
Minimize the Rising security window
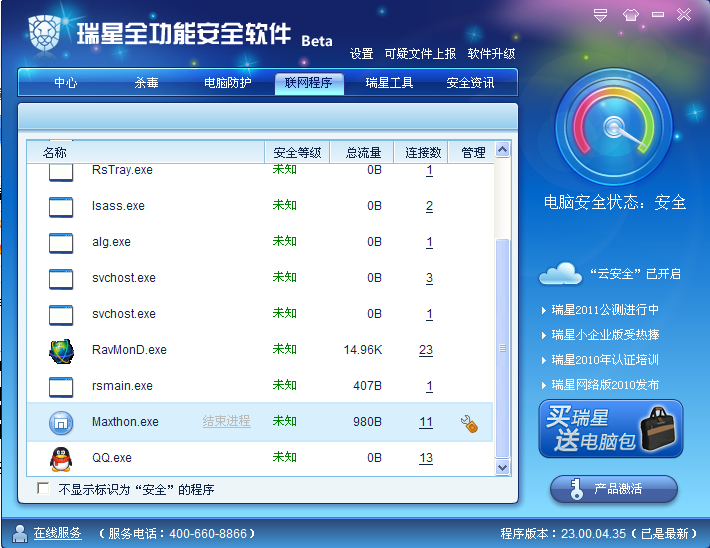658,15
